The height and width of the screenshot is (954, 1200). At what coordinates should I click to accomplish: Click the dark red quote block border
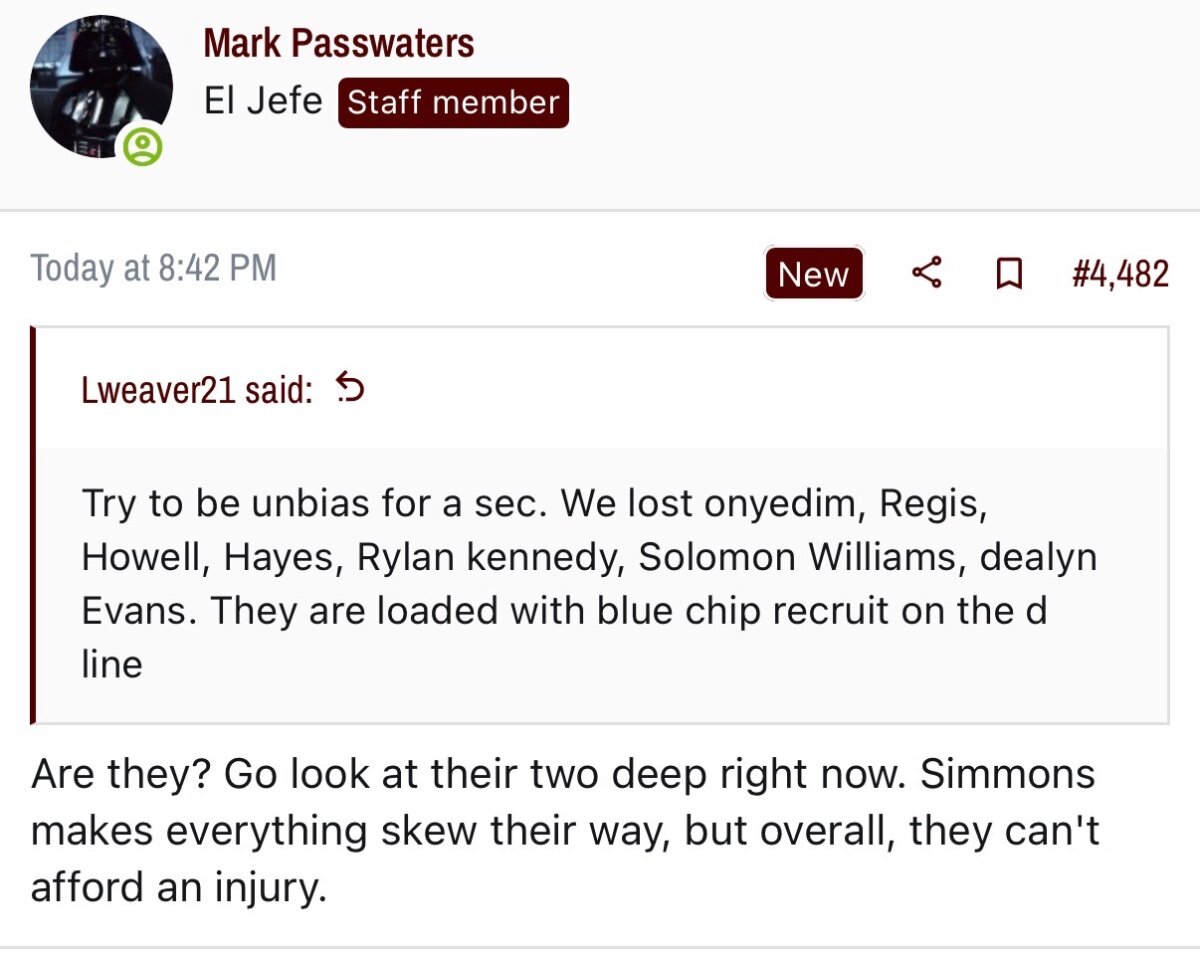pyautogui.click(x=34, y=524)
